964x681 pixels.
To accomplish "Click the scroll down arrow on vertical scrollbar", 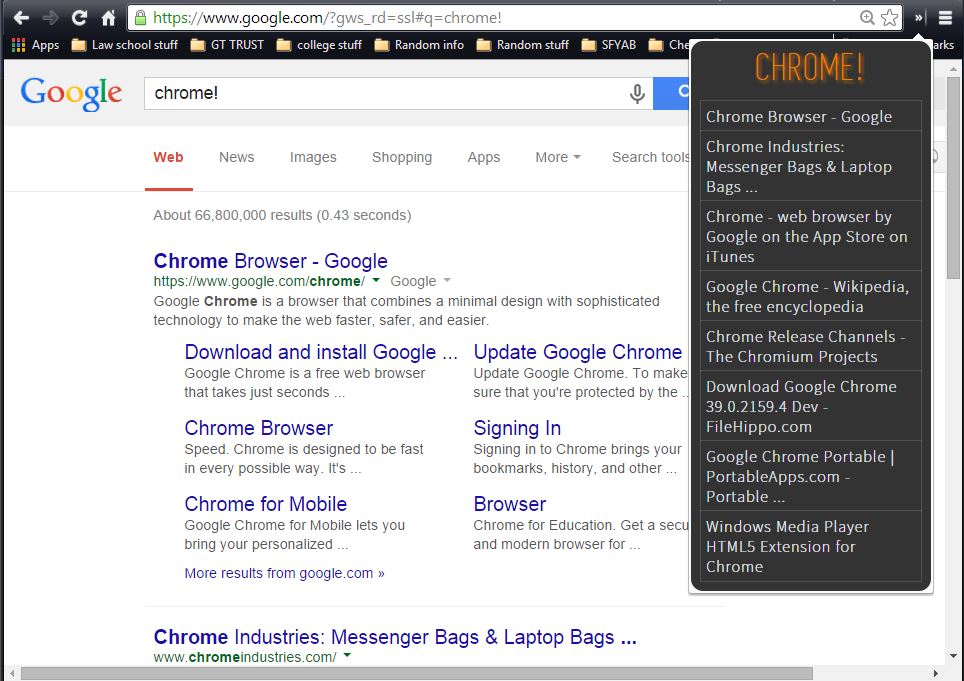I will tap(954, 656).
